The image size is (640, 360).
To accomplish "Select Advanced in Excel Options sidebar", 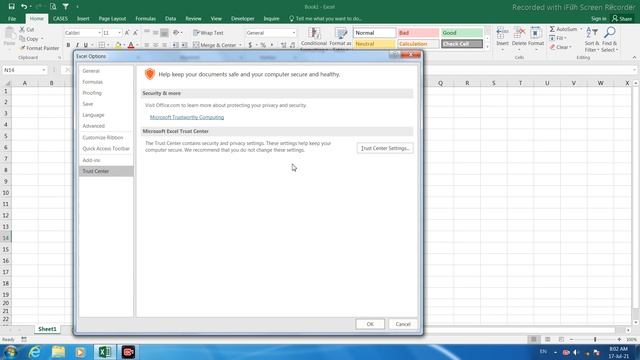I will [x=106, y=126].
